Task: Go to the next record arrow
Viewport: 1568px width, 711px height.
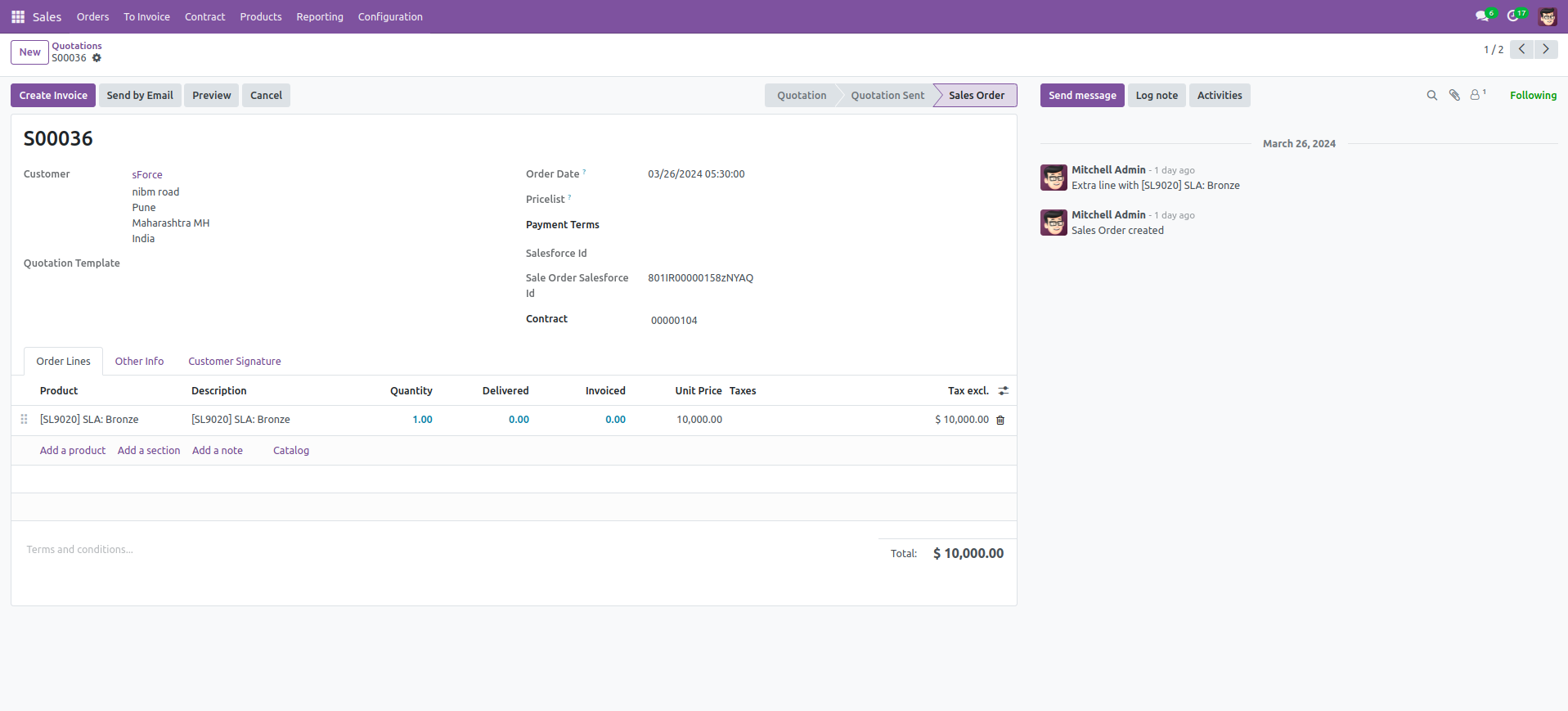Action: tap(1546, 49)
